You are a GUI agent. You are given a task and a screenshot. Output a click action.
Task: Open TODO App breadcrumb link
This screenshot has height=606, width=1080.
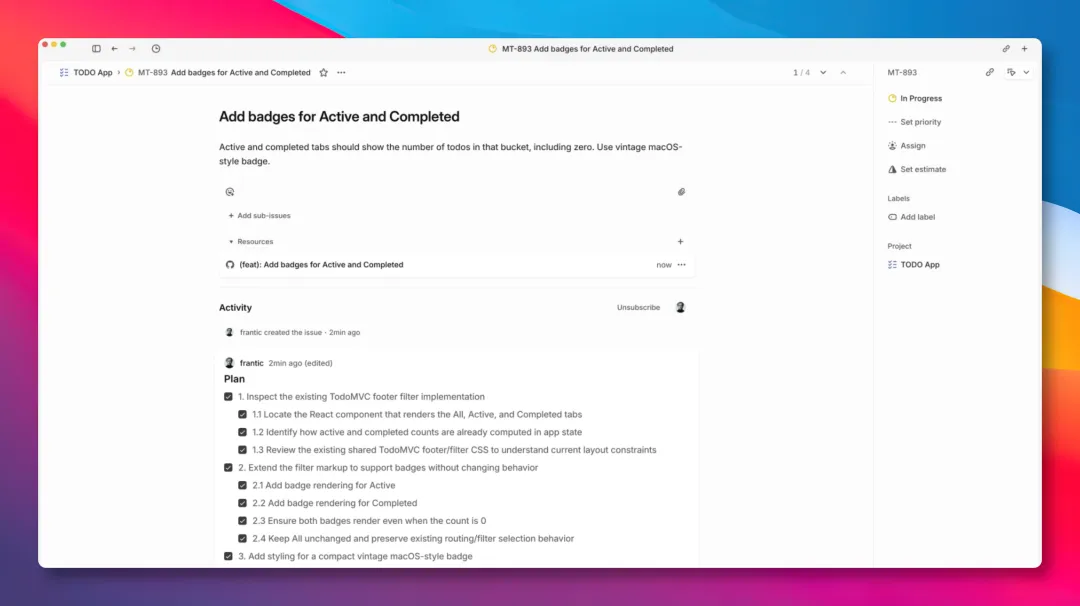coord(92,72)
